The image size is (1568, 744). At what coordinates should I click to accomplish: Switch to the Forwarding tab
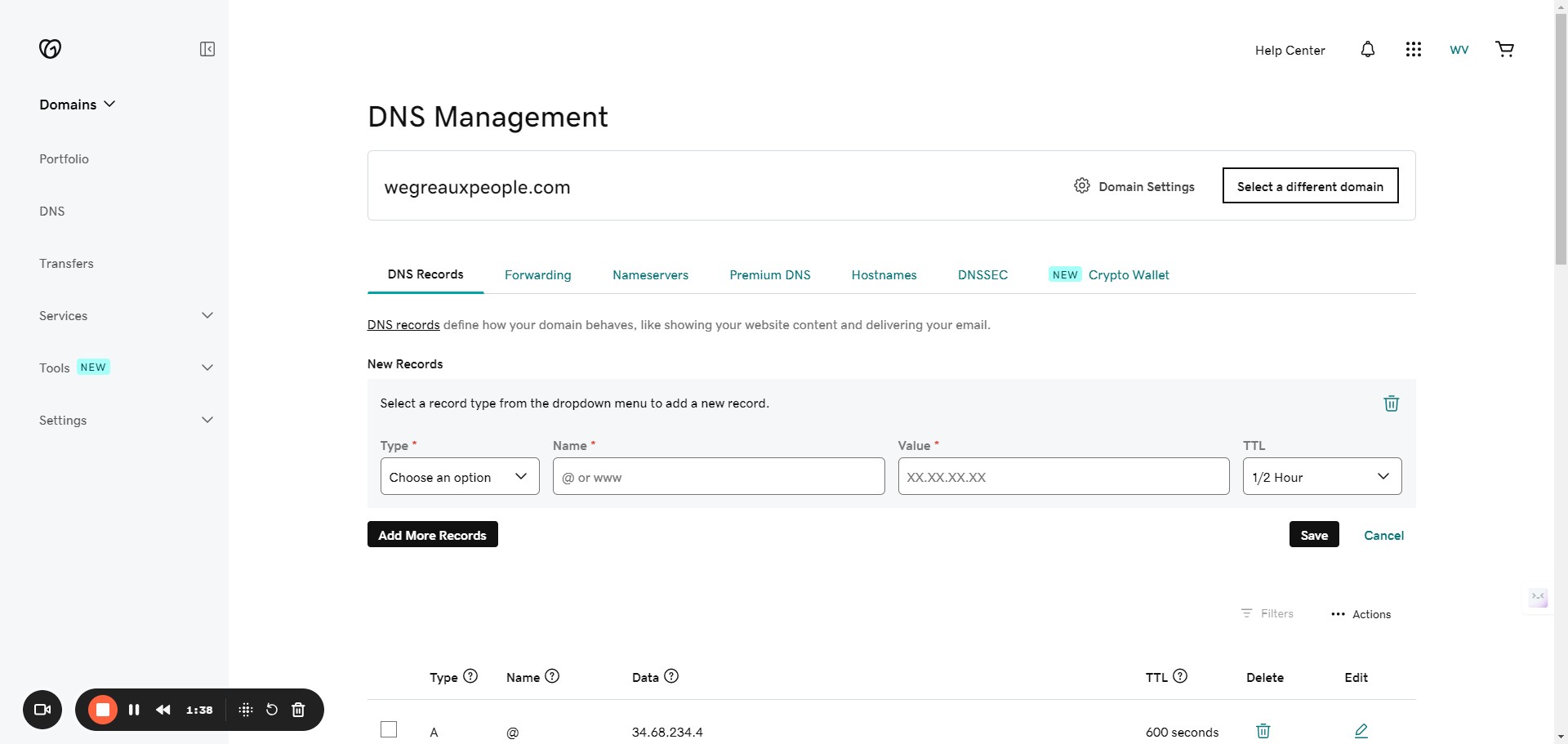coord(537,275)
